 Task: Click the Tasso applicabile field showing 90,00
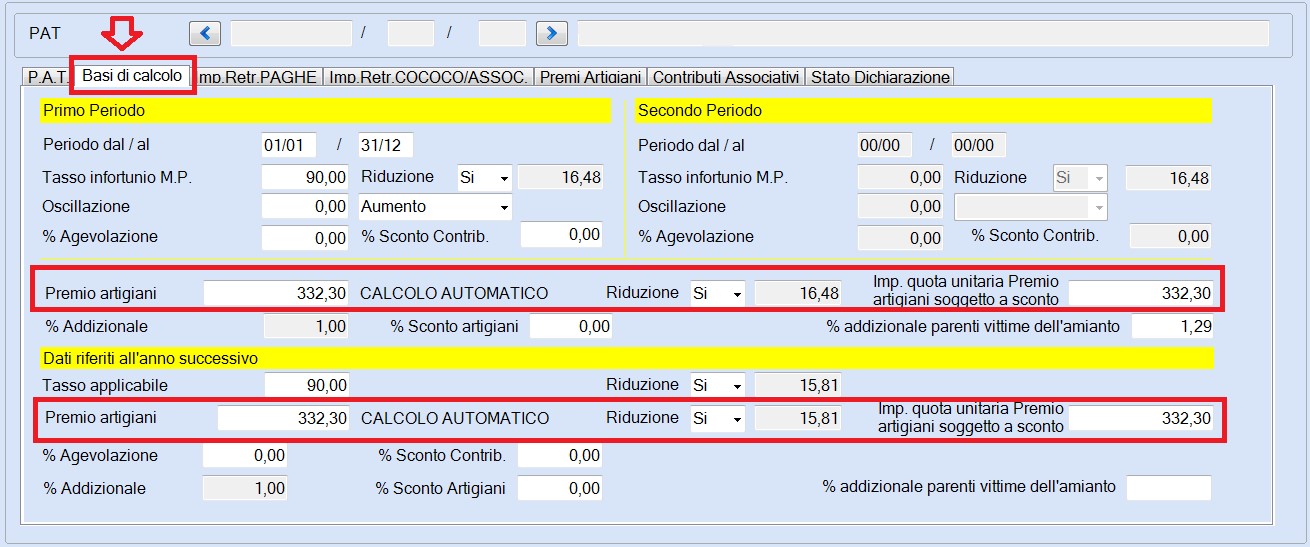click(307, 385)
